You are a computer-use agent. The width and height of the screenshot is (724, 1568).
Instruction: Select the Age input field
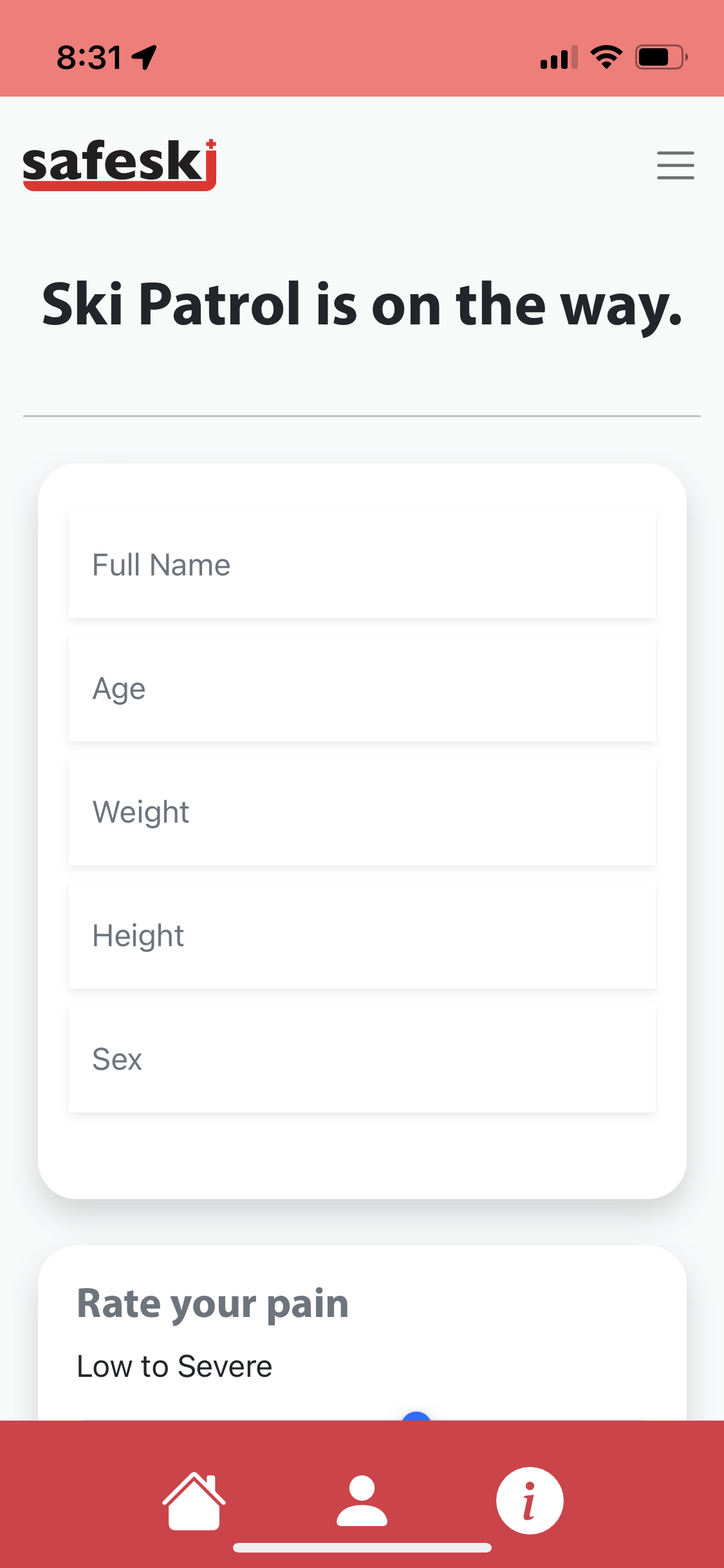362,688
